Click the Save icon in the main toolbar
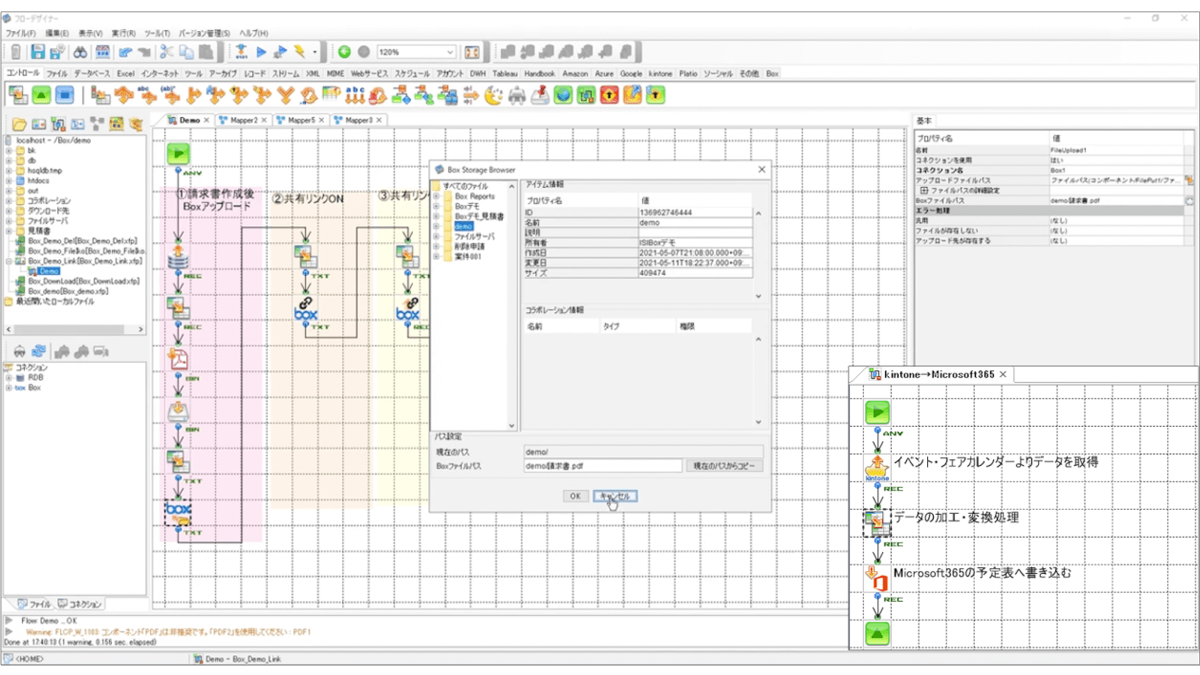 38,52
